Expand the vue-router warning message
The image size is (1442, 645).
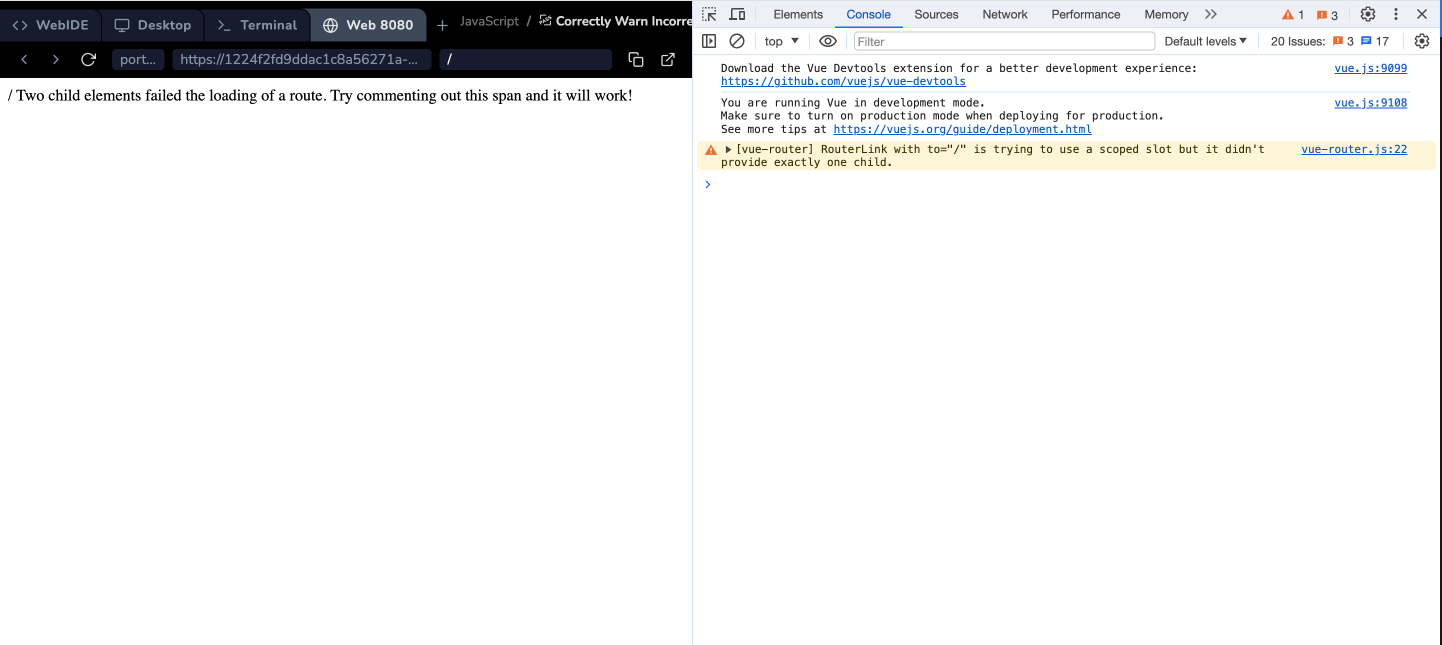tap(729, 150)
